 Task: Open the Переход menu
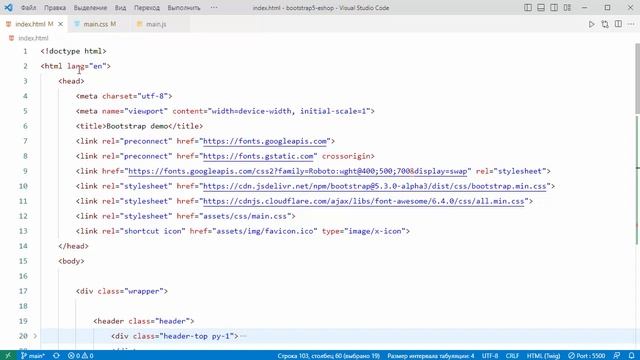tap(147, 8)
